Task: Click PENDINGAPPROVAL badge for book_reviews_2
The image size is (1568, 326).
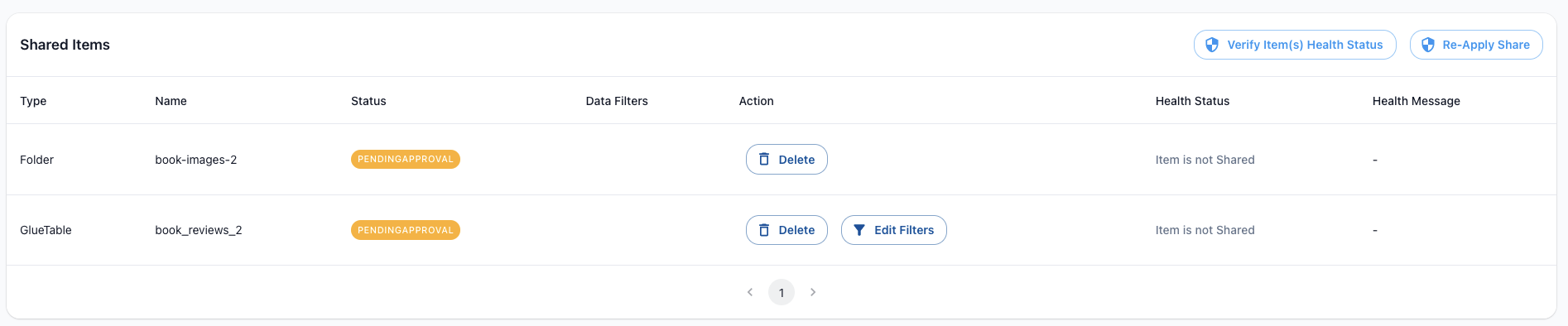Action: tap(406, 230)
